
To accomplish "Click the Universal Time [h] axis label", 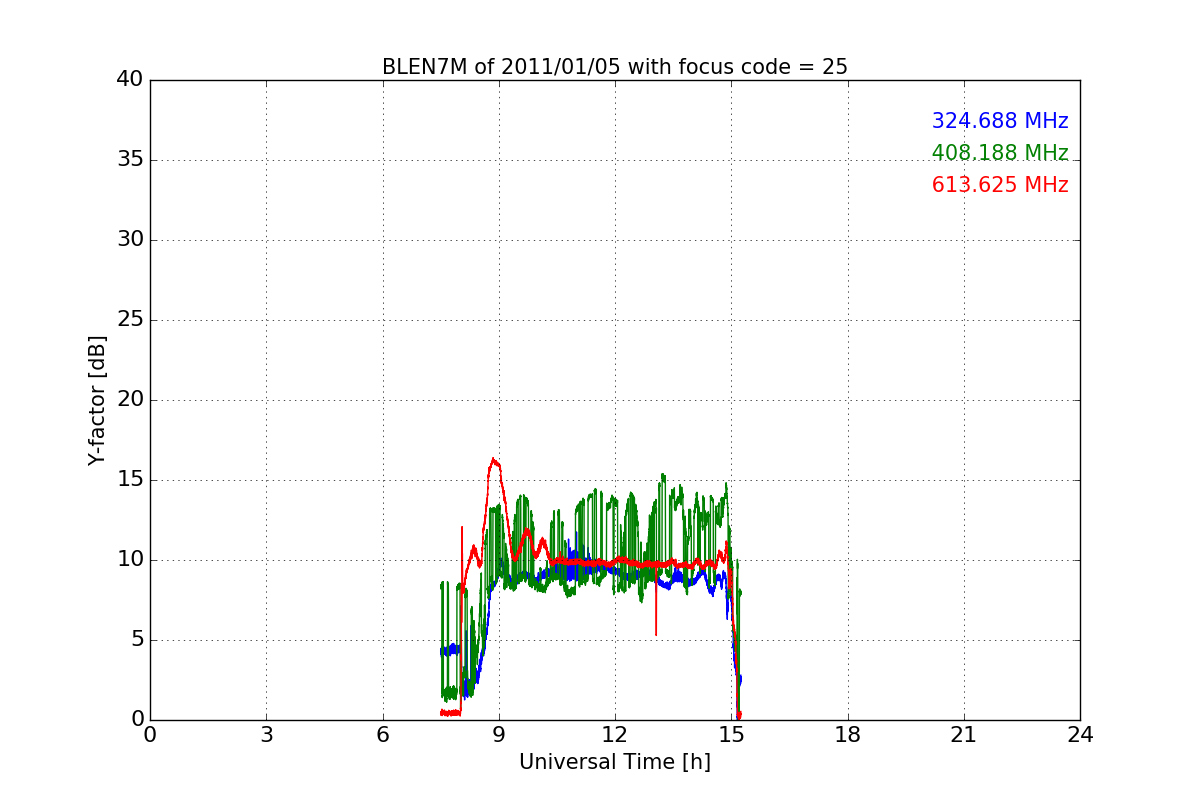I will click(614, 762).
